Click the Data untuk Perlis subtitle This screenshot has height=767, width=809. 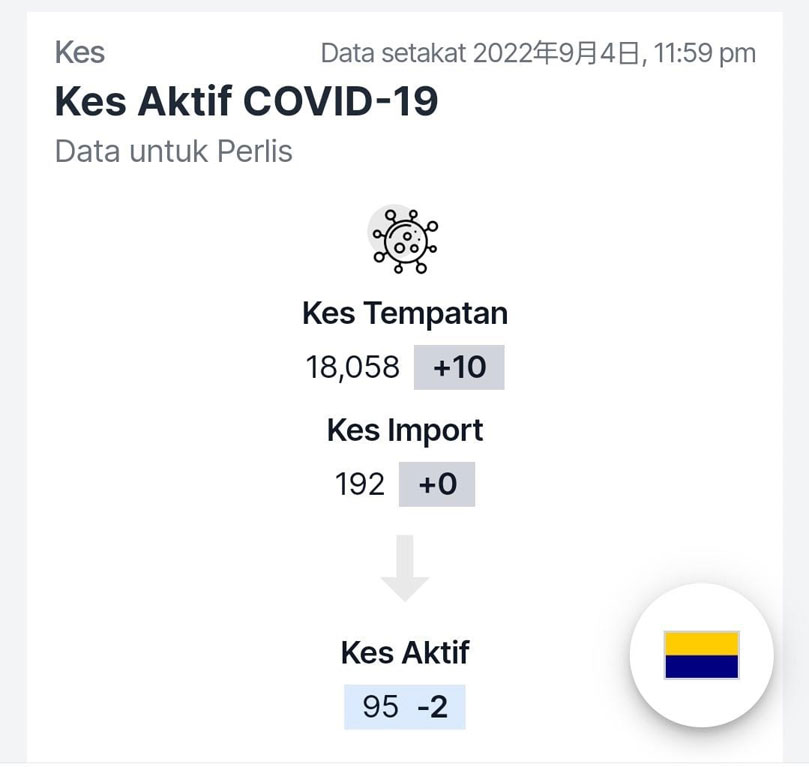[173, 151]
